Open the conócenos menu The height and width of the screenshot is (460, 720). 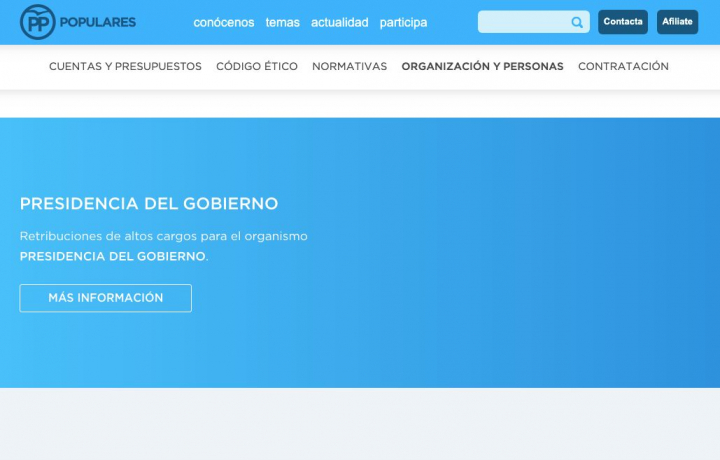pos(224,22)
